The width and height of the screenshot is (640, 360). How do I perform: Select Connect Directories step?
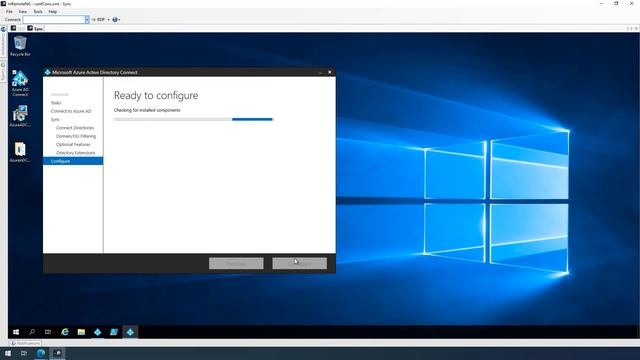click(75, 128)
